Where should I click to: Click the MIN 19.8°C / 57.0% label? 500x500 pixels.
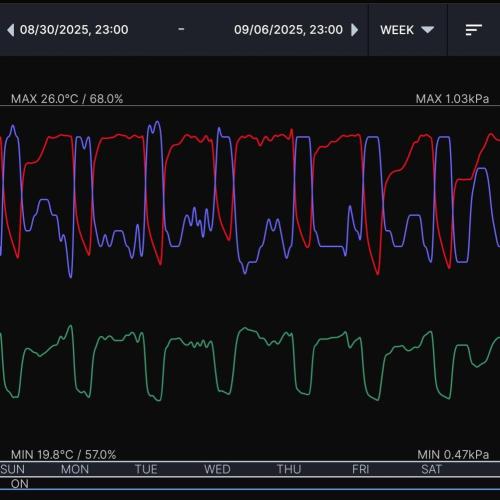pyautogui.click(x=64, y=455)
